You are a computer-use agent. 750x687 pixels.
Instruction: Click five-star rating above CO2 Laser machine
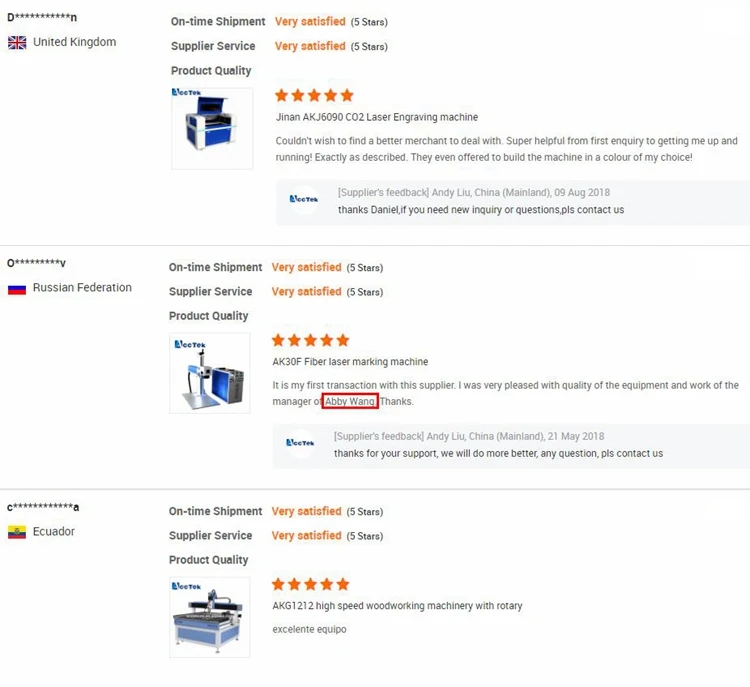(314, 96)
